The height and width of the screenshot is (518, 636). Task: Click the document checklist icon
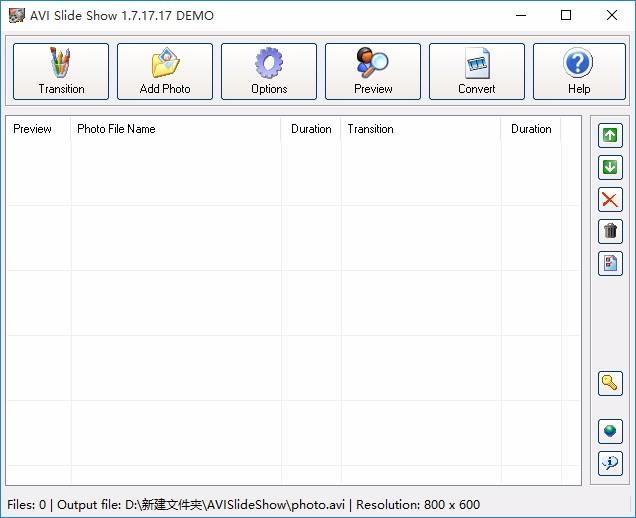[610, 263]
